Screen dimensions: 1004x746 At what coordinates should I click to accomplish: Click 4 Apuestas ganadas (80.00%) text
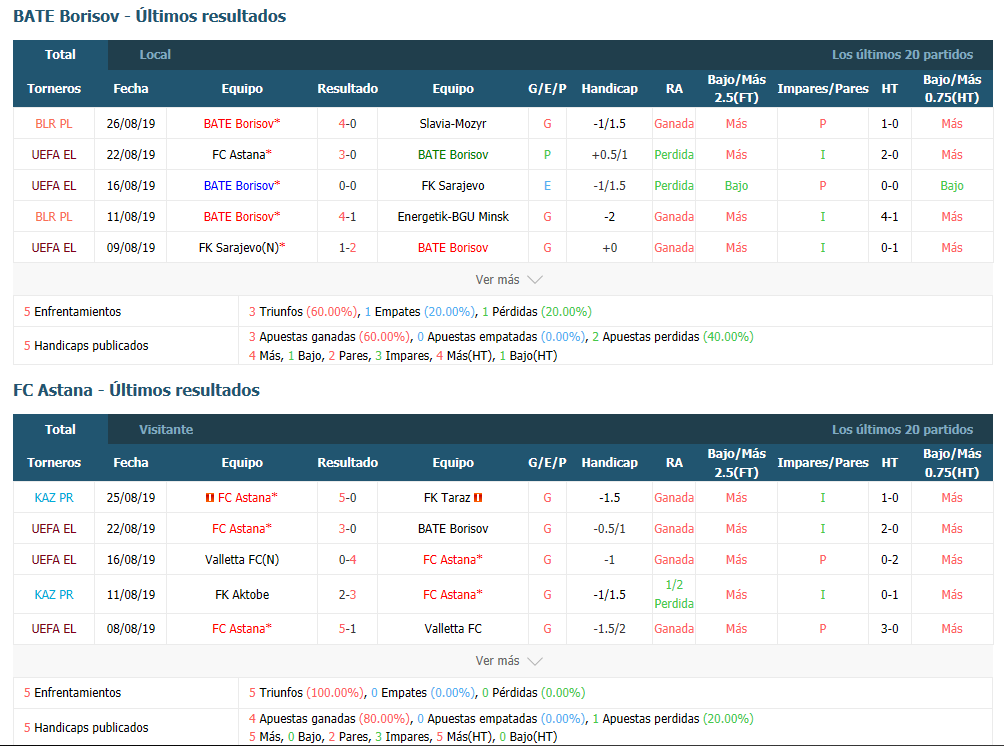(329, 718)
